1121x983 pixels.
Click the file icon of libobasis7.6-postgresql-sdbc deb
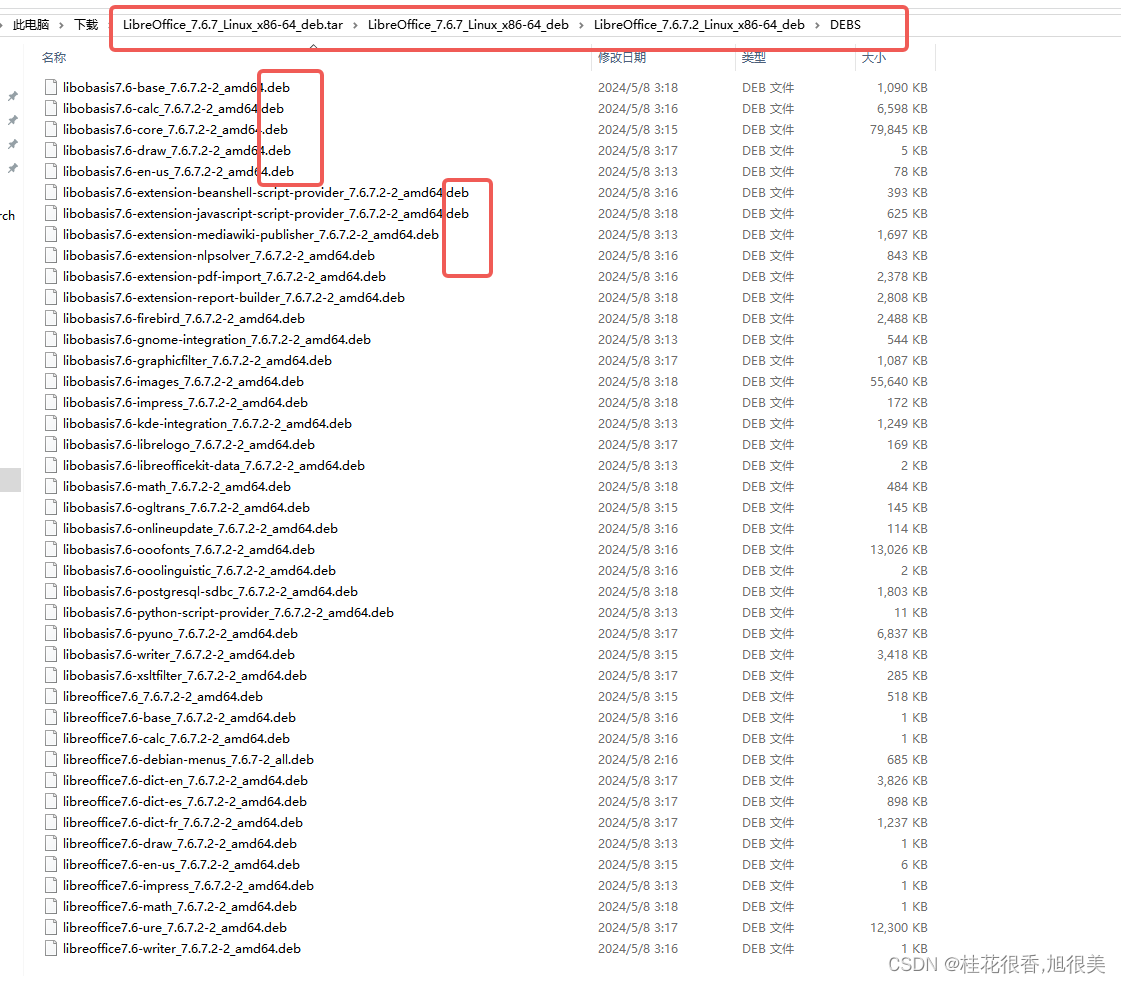pos(51,591)
